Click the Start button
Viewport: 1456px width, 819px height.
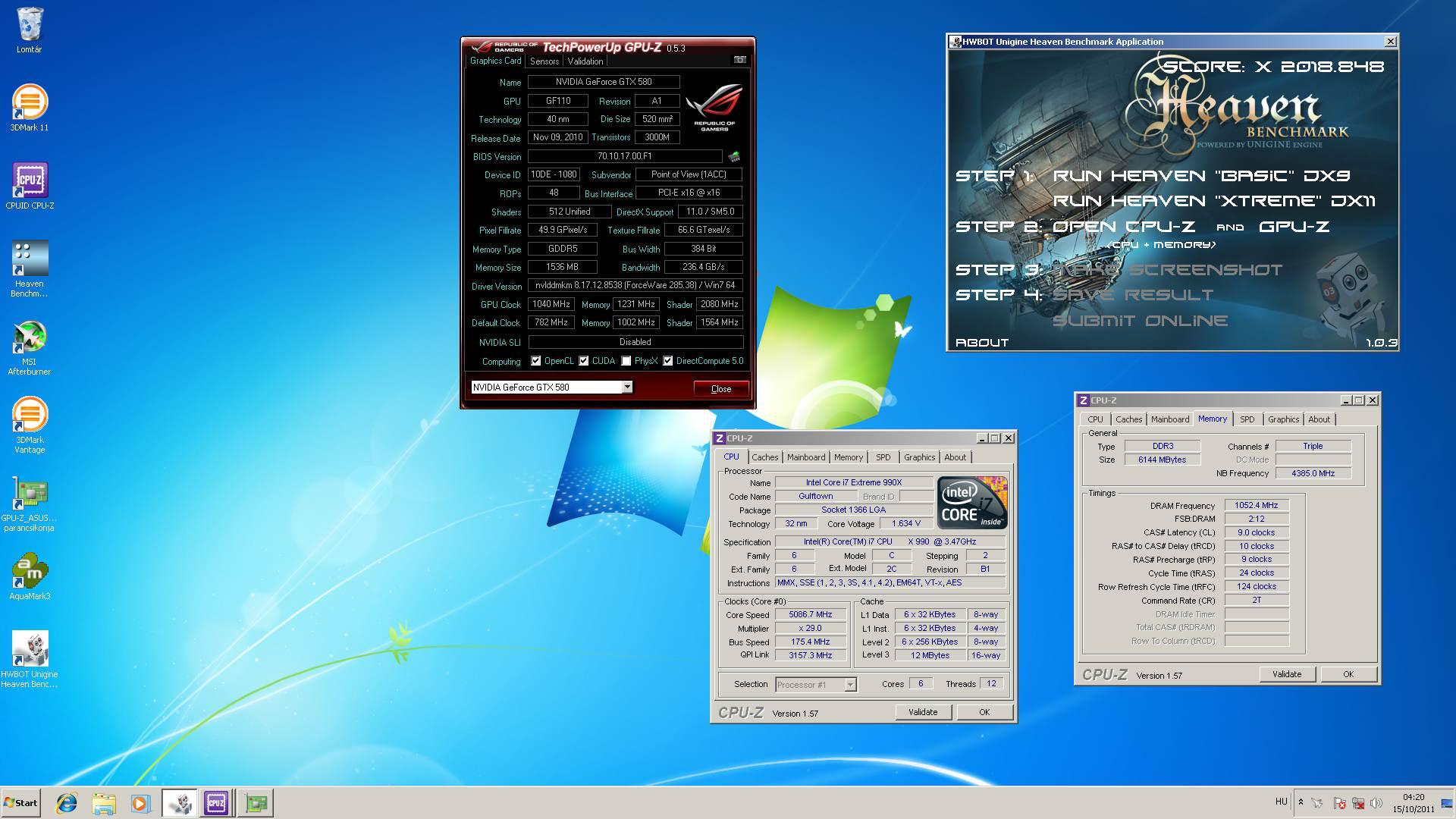click(20, 803)
